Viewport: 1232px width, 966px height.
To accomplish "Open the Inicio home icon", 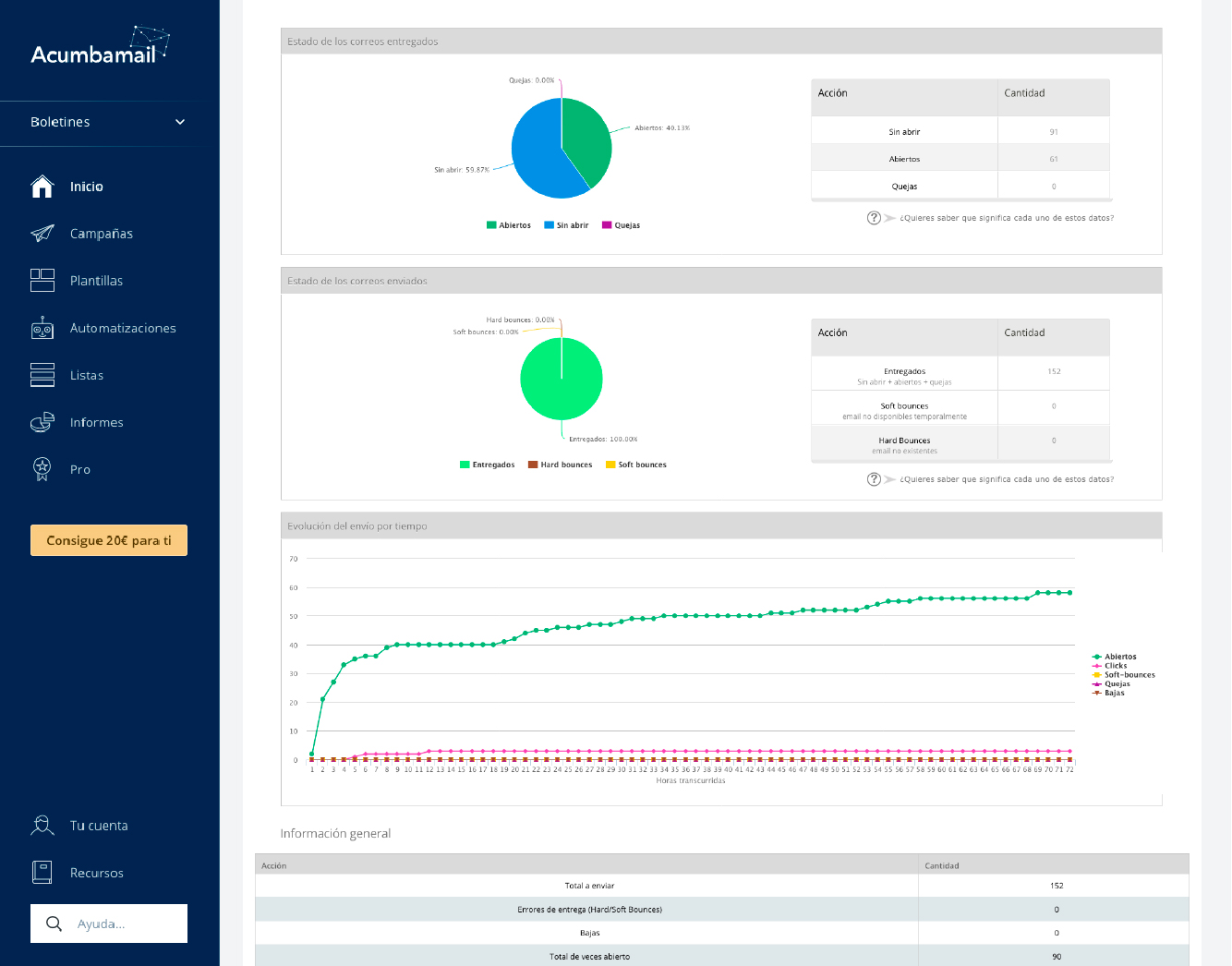I will pos(42,187).
